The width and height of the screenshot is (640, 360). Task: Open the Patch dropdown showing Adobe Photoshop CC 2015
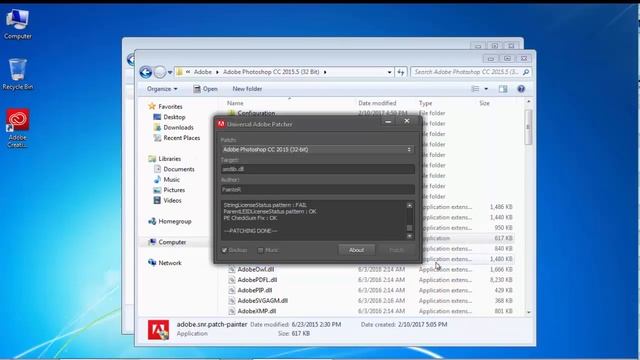[x=318, y=149]
